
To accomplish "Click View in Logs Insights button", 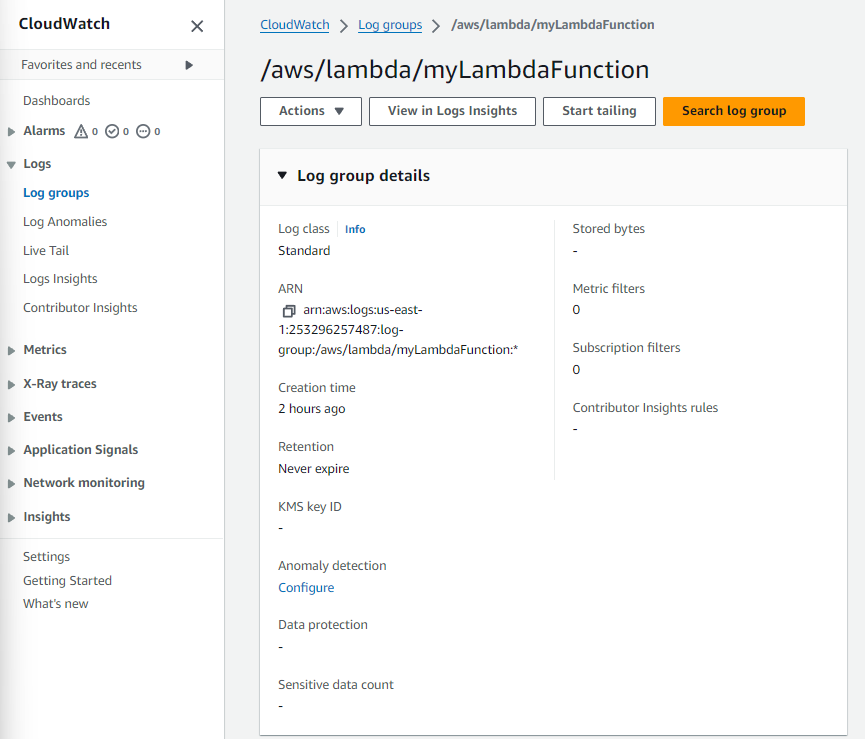I will point(452,111).
